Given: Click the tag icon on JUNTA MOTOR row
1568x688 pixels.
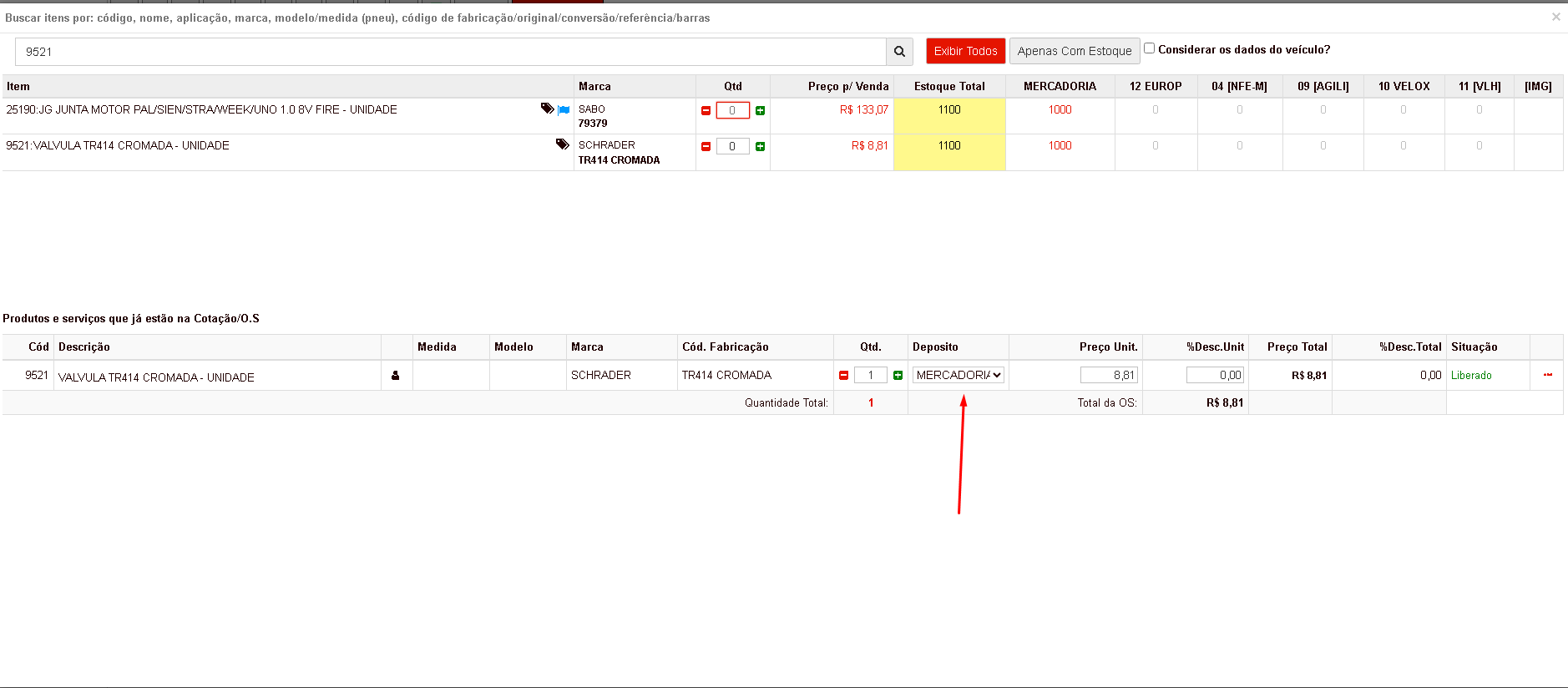Looking at the screenshot, I should [x=547, y=109].
